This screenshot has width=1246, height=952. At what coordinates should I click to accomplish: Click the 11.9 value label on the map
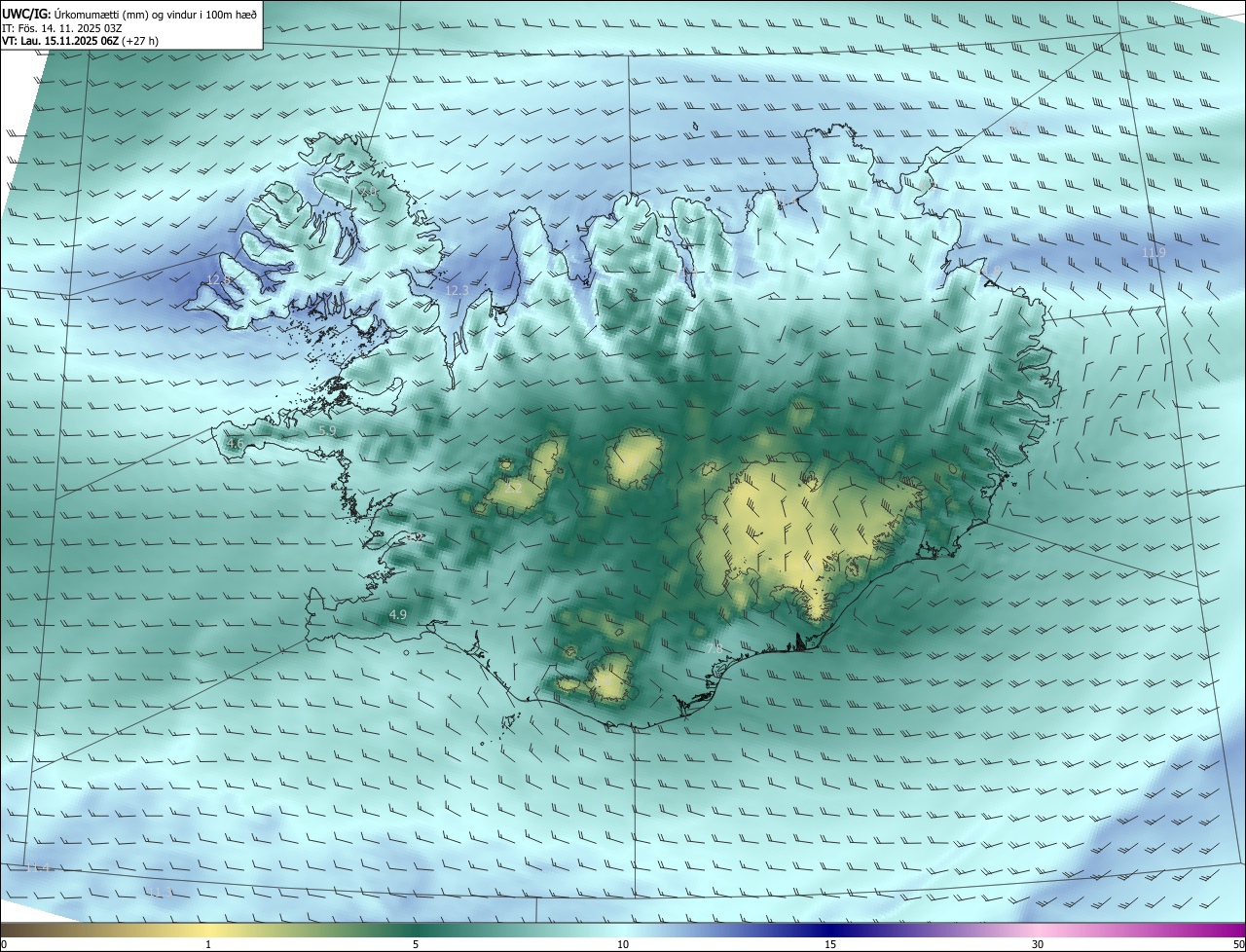pyautogui.click(x=1154, y=253)
